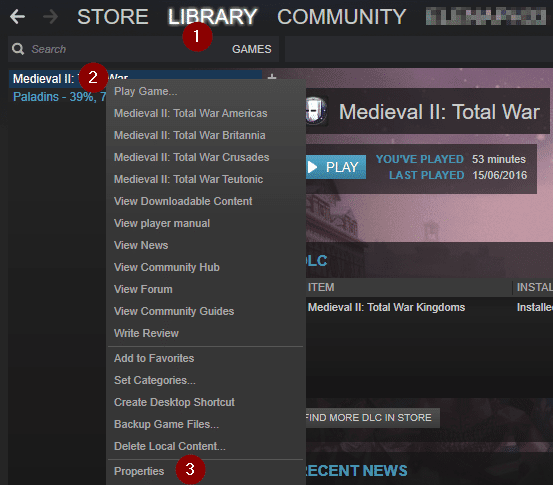Open the LIBRARY tab
The width and height of the screenshot is (553, 485).
click(x=212, y=17)
